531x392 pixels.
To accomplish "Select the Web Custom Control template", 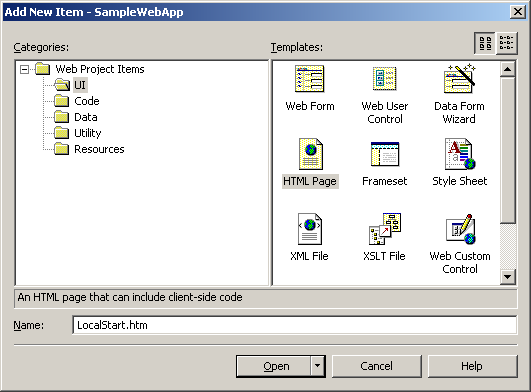I will (460, 229).
